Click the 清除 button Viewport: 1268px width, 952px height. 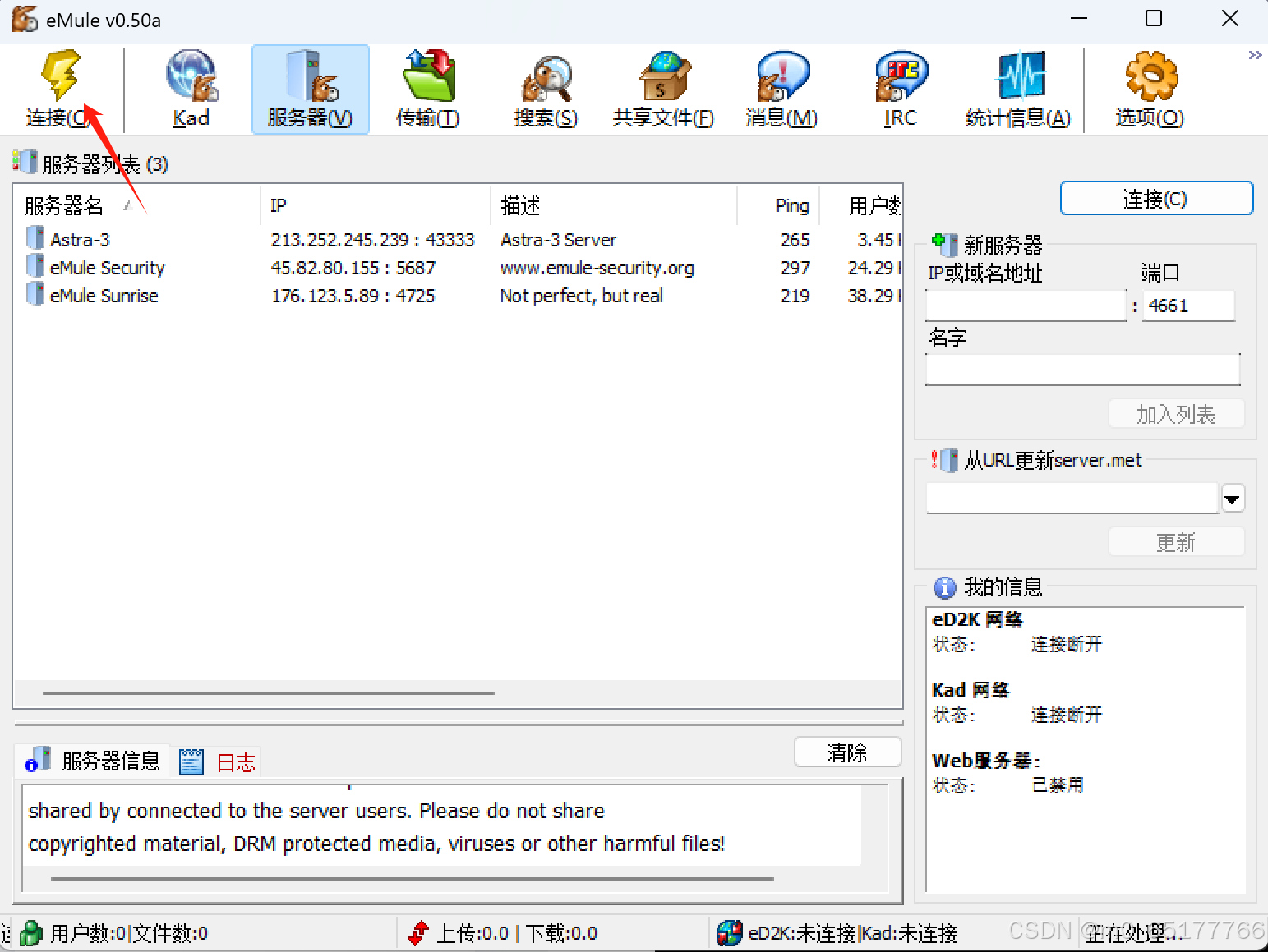847,752
